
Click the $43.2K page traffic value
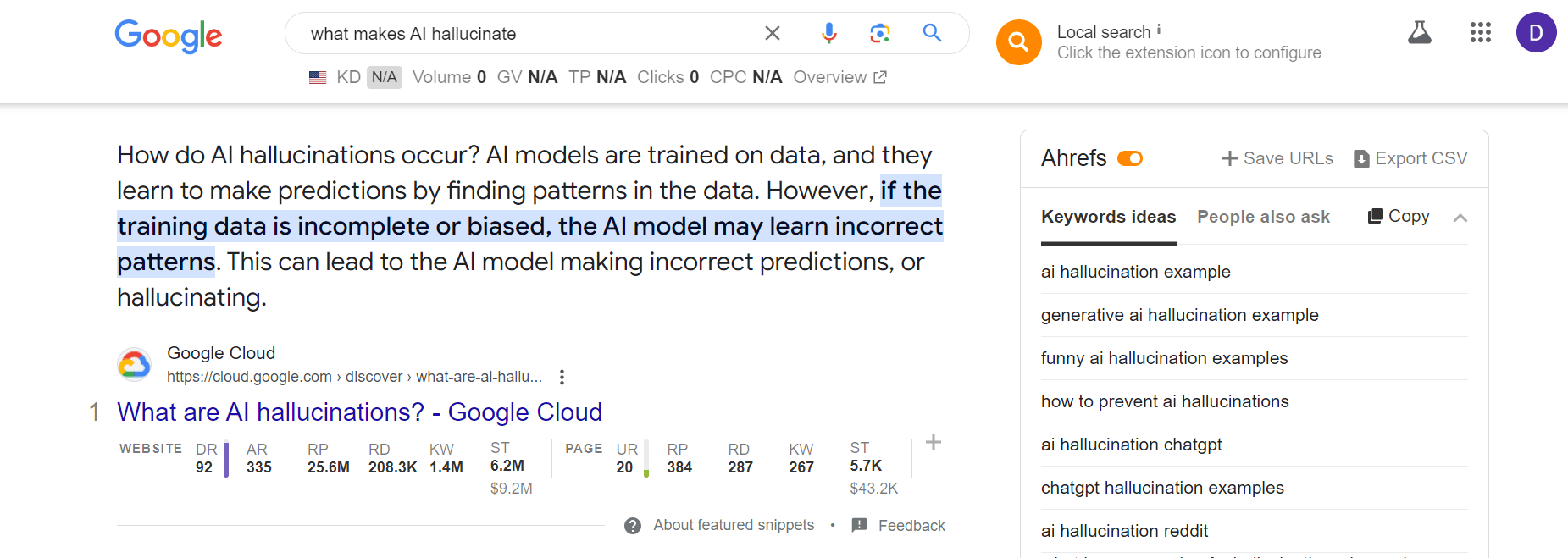(874, 489)
